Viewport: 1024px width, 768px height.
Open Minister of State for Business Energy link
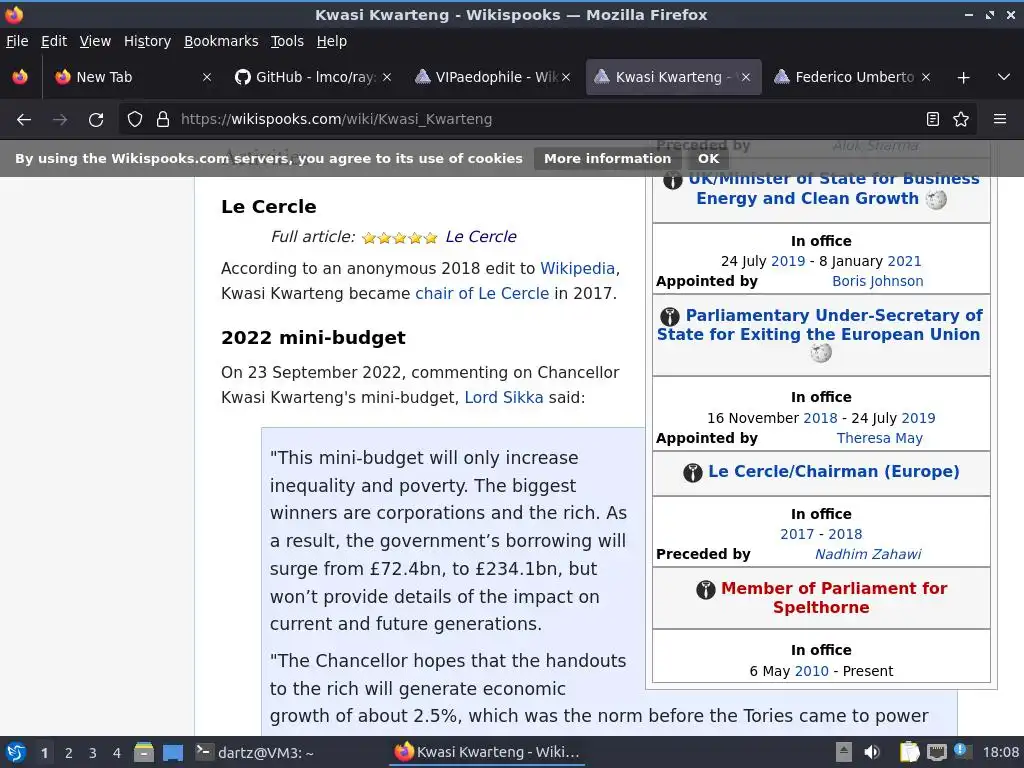pos(834,188)
